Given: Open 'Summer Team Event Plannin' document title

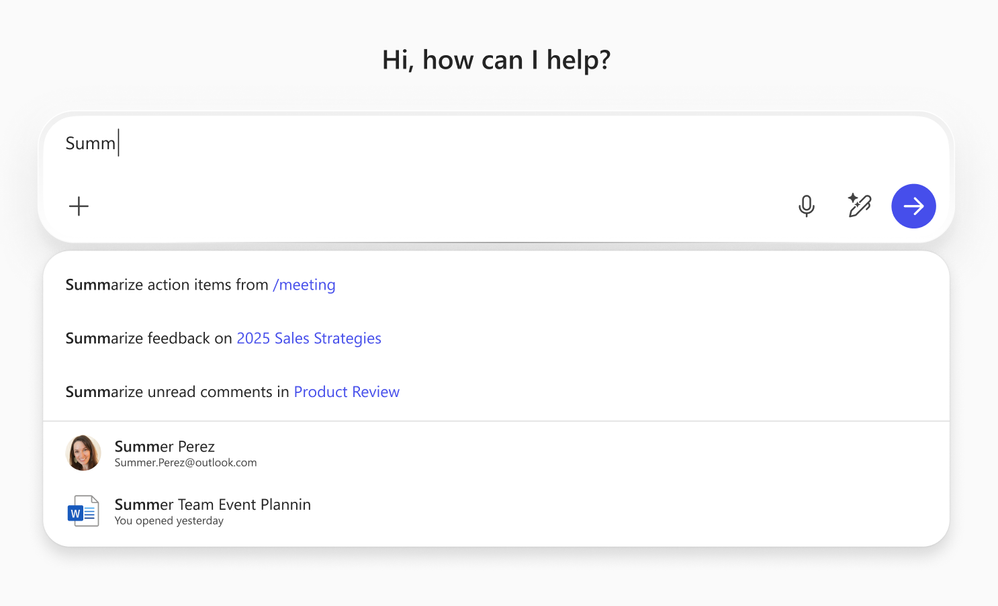Looking at the screenshot, I should 212,504.
